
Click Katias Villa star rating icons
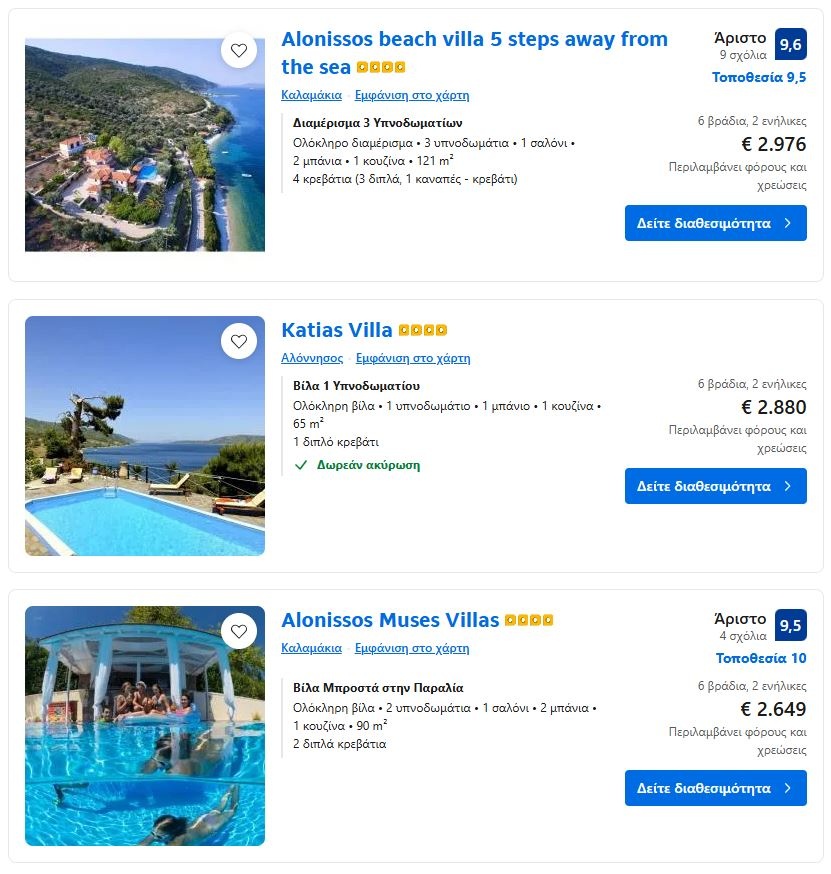423,330
